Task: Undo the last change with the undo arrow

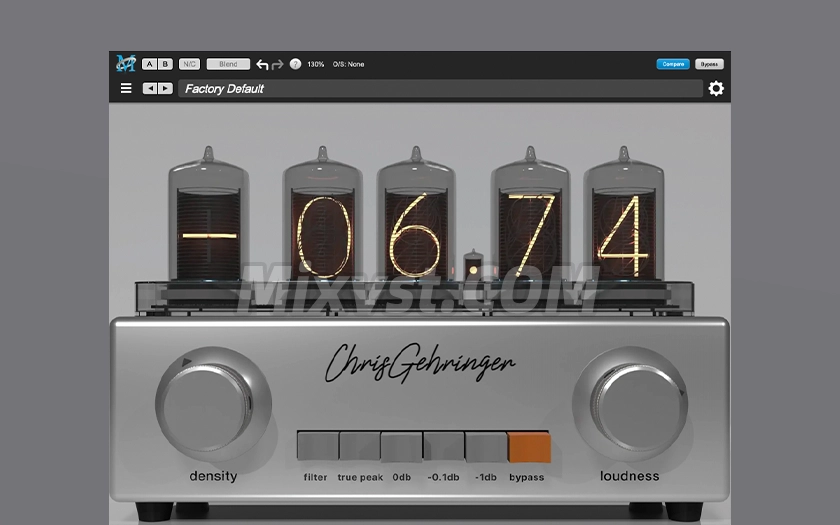Action: tap(262, 64)
